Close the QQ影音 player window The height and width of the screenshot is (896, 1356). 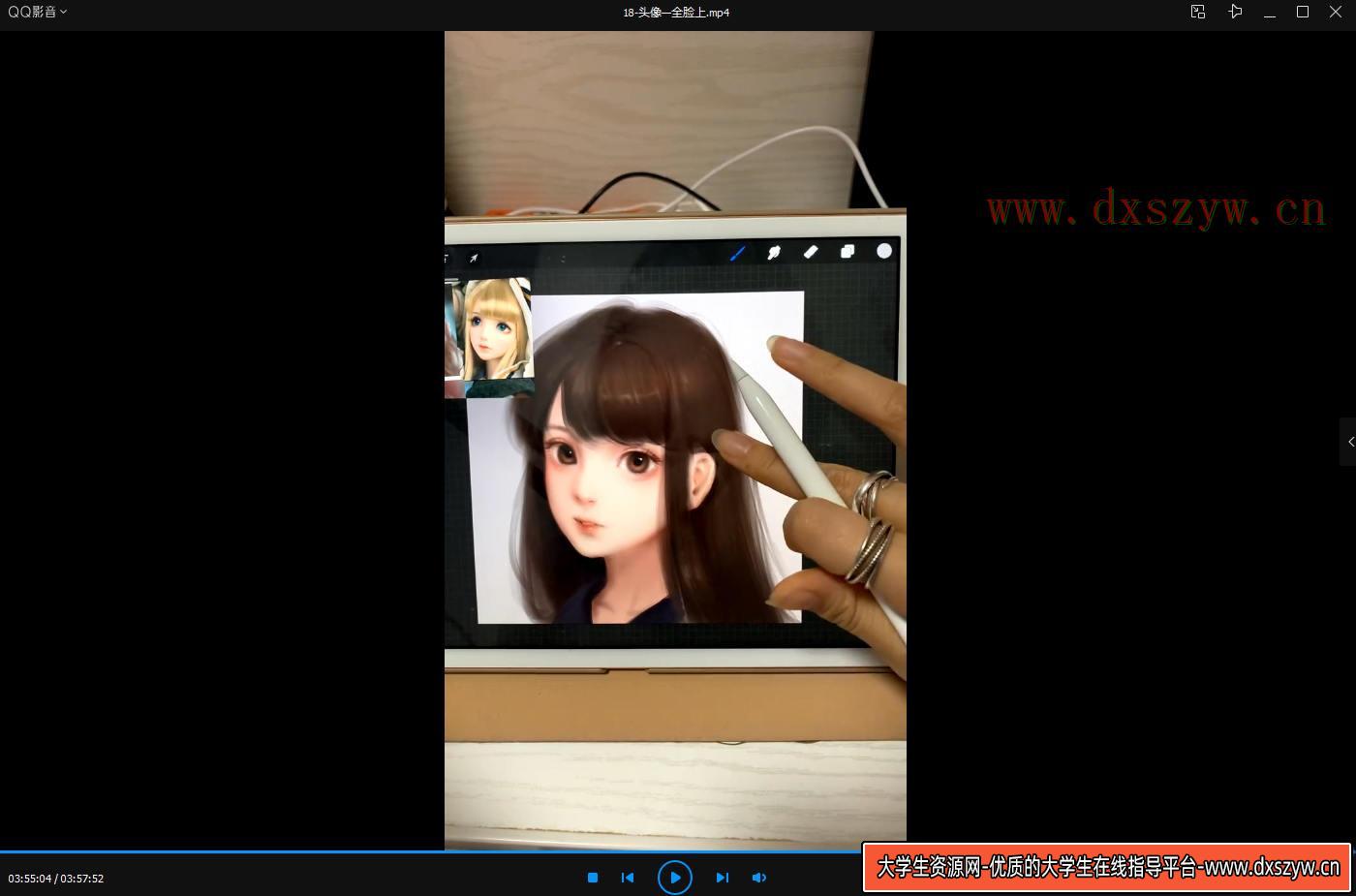[x=1338, y=12]
